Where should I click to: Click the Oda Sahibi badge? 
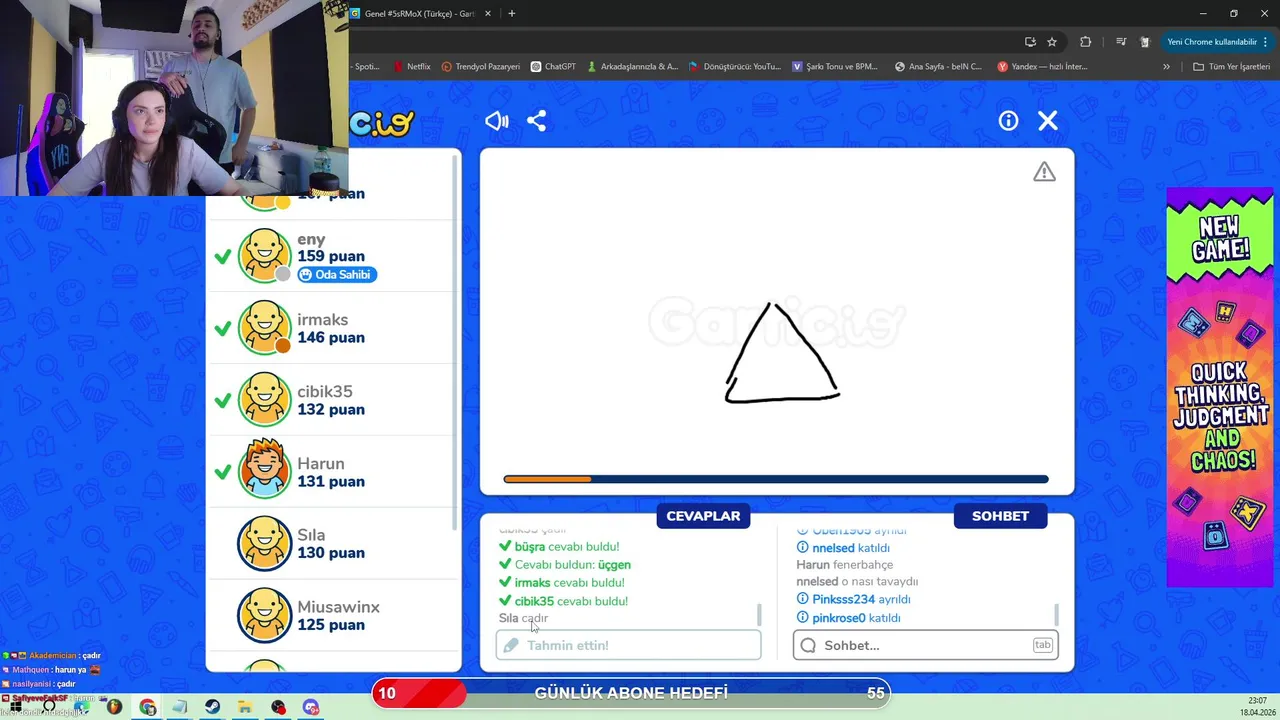(x=337, y=275)
